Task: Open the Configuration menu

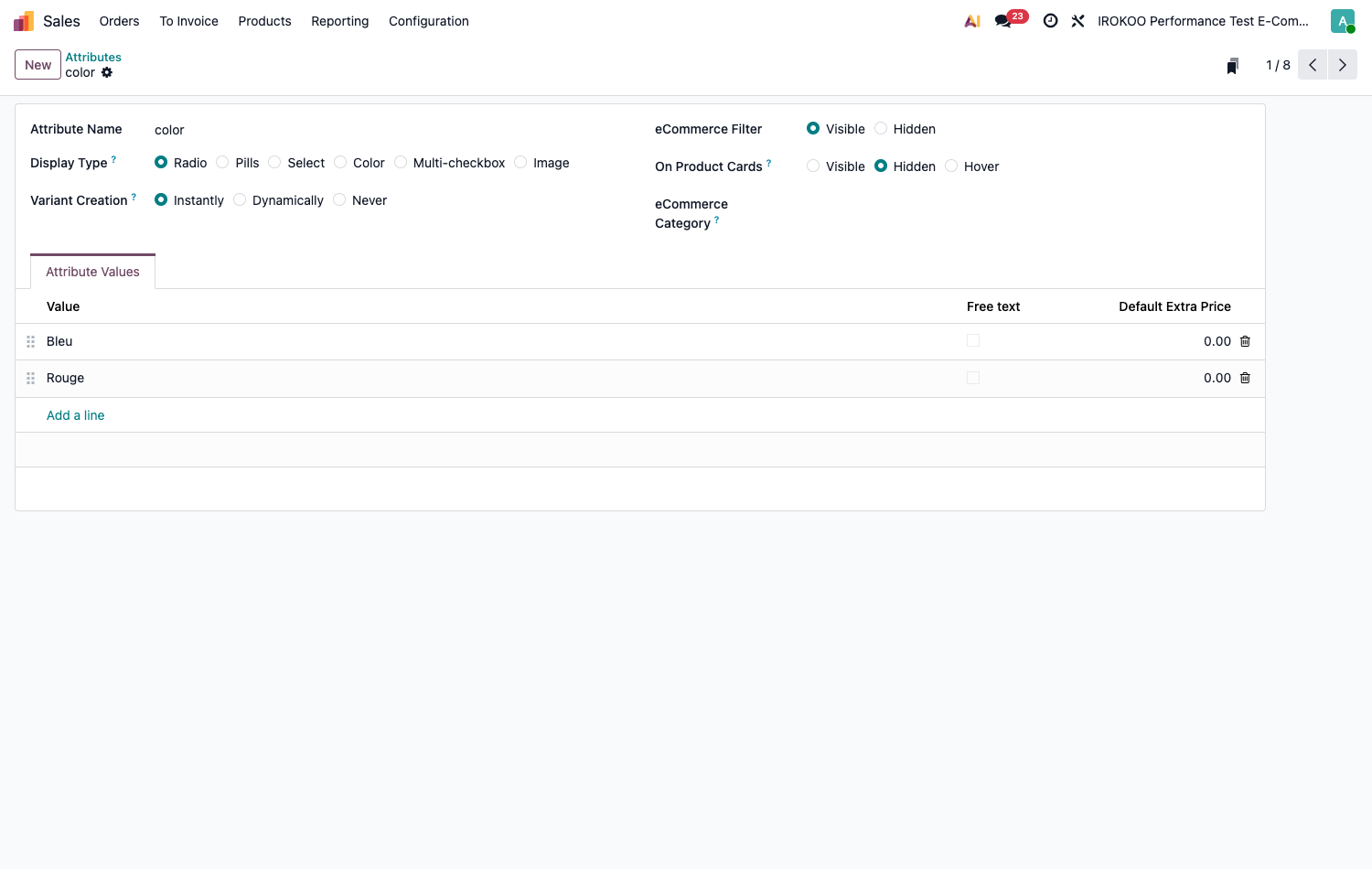Action: pyautogui.click(x=428, y=21)
